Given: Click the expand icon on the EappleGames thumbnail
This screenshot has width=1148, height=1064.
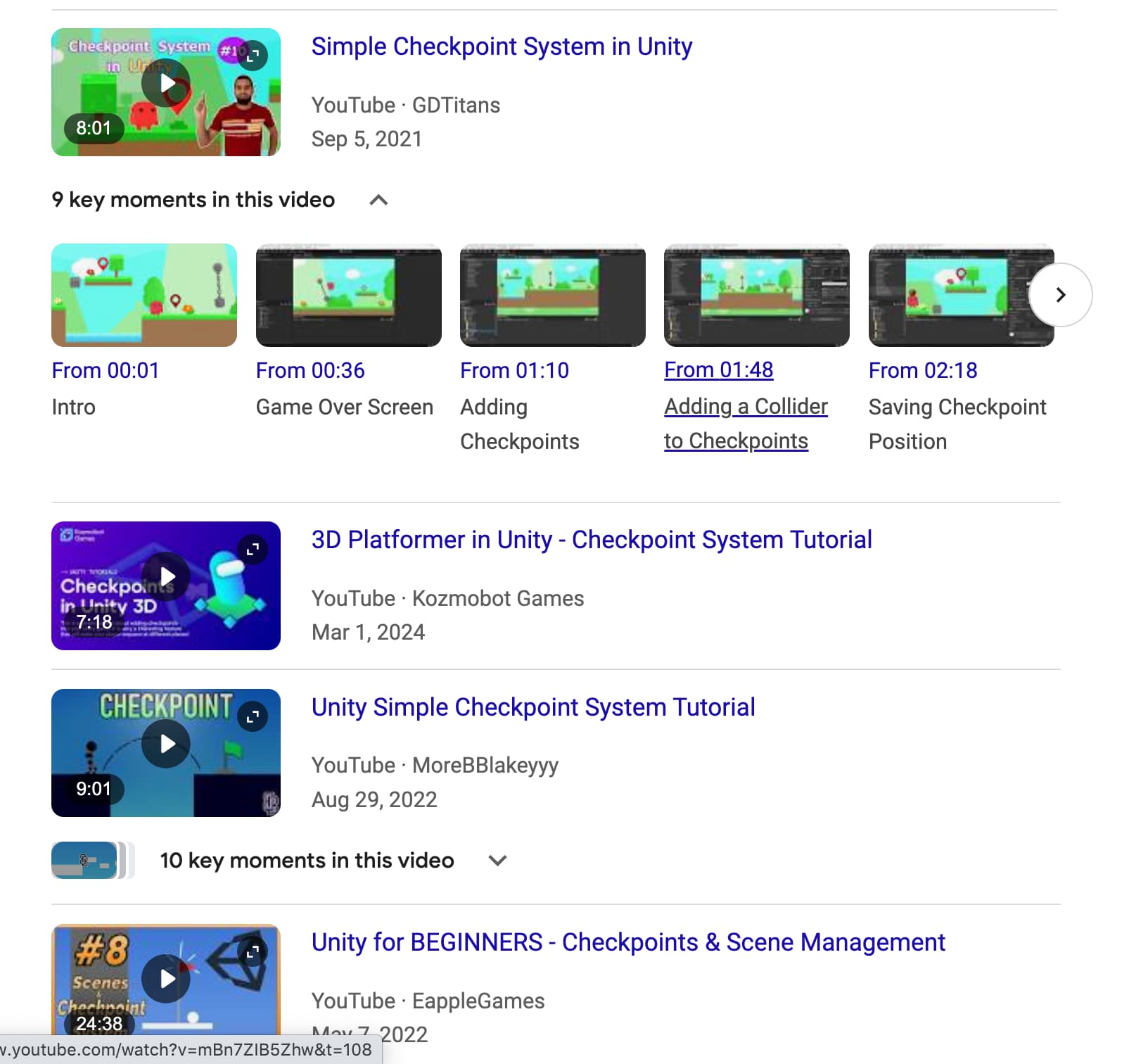Looking at the screenshot, I should (253, 951).
